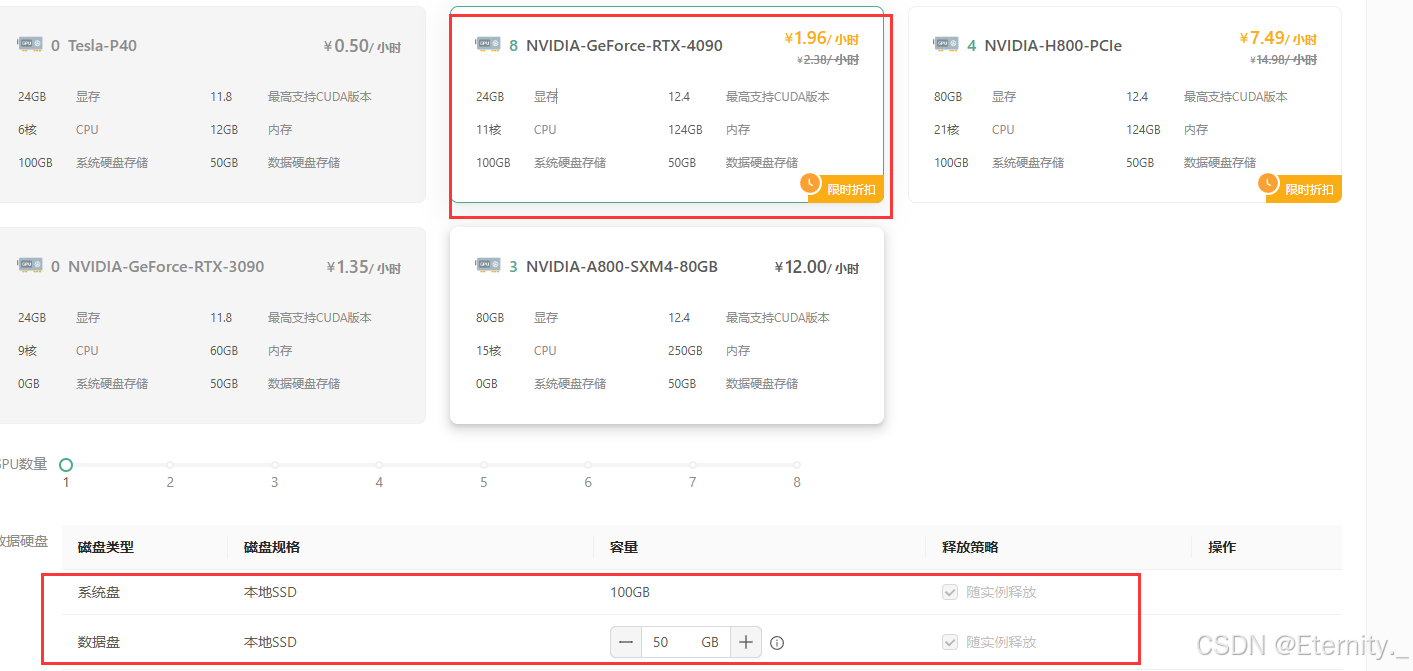Screen dimensions: 1413x671
Task: Click the info icon beside data disk size
Action: (777, 643)
